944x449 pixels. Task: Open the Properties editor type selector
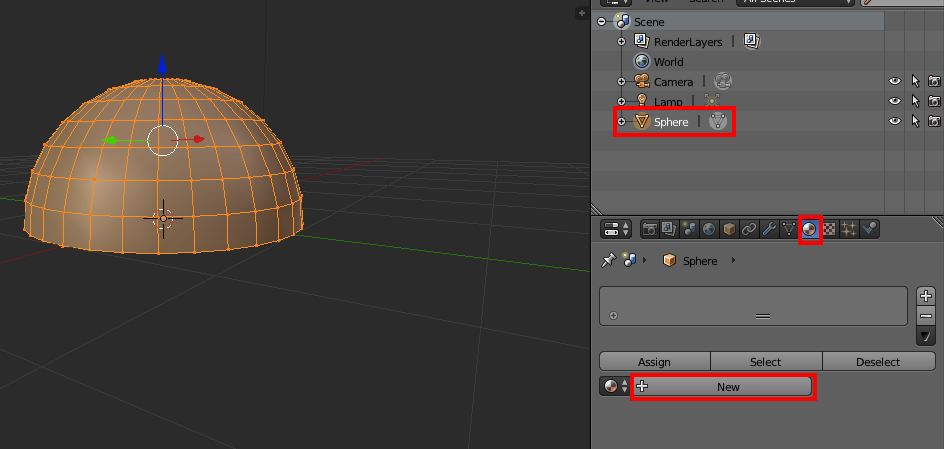[615, 229]
